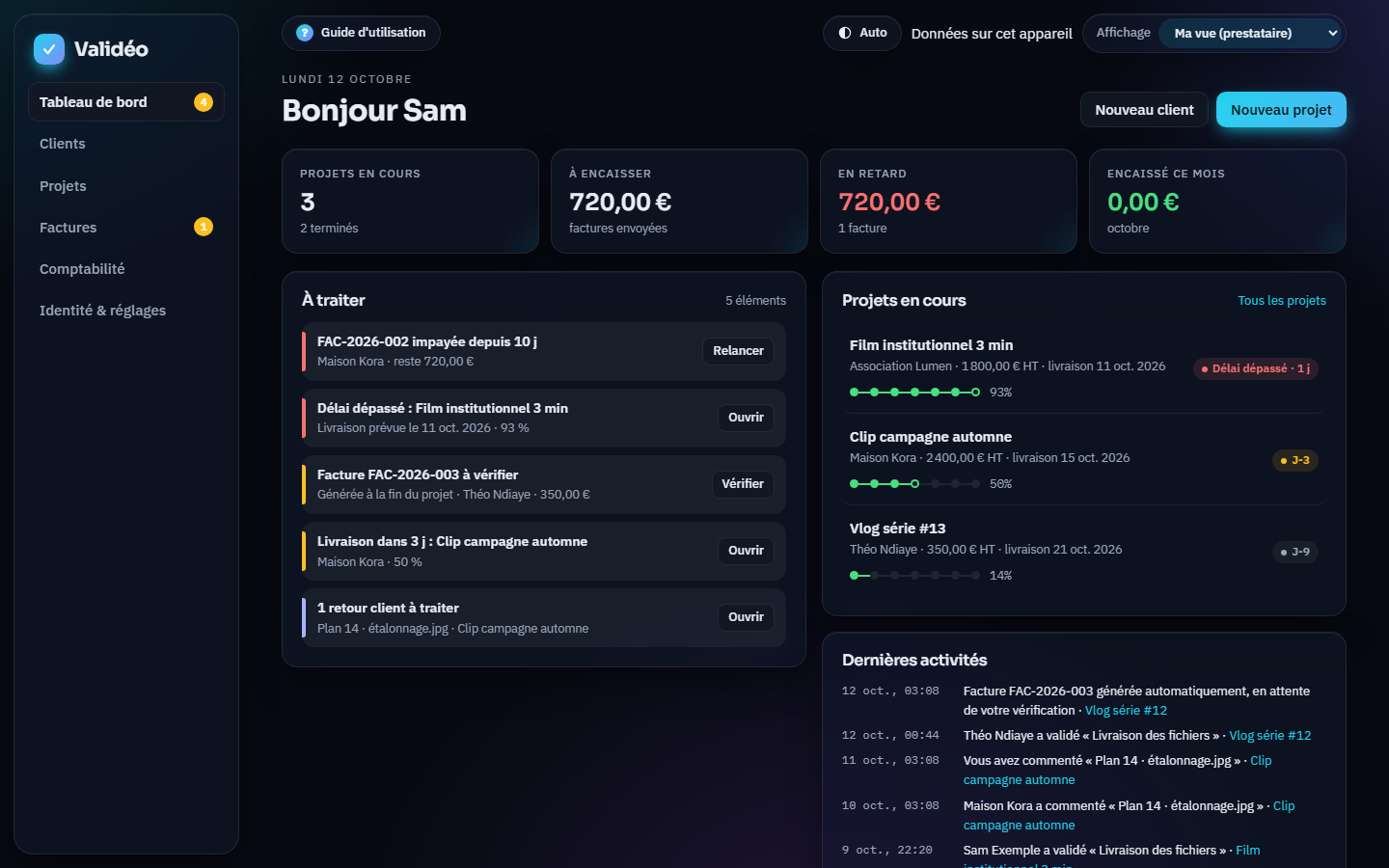The width and height of the screenshot is (1389, 868).
Task: Click the Nouveau client button
Action: coord(1144,110)
